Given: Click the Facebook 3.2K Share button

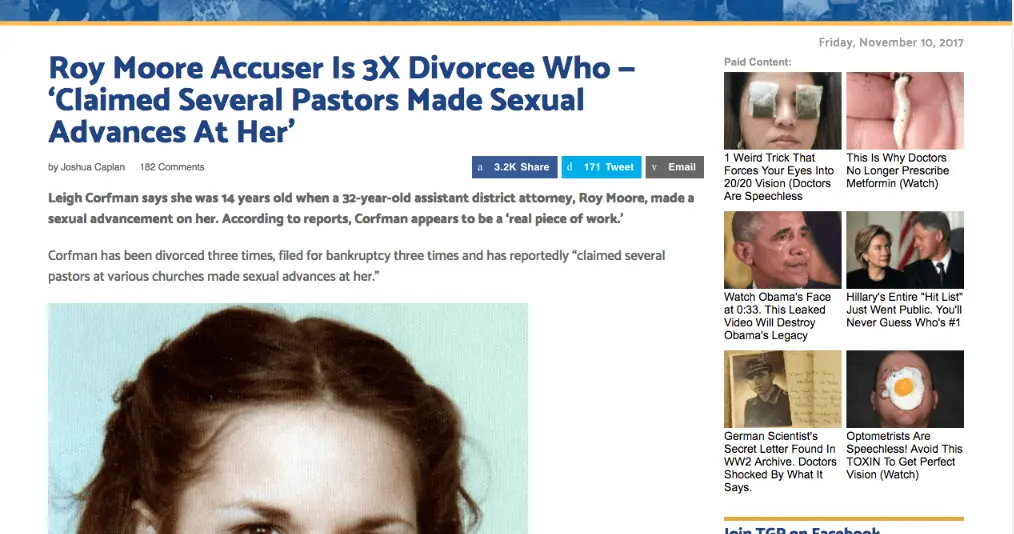Looking at the screenshot, I should point(514,167).
